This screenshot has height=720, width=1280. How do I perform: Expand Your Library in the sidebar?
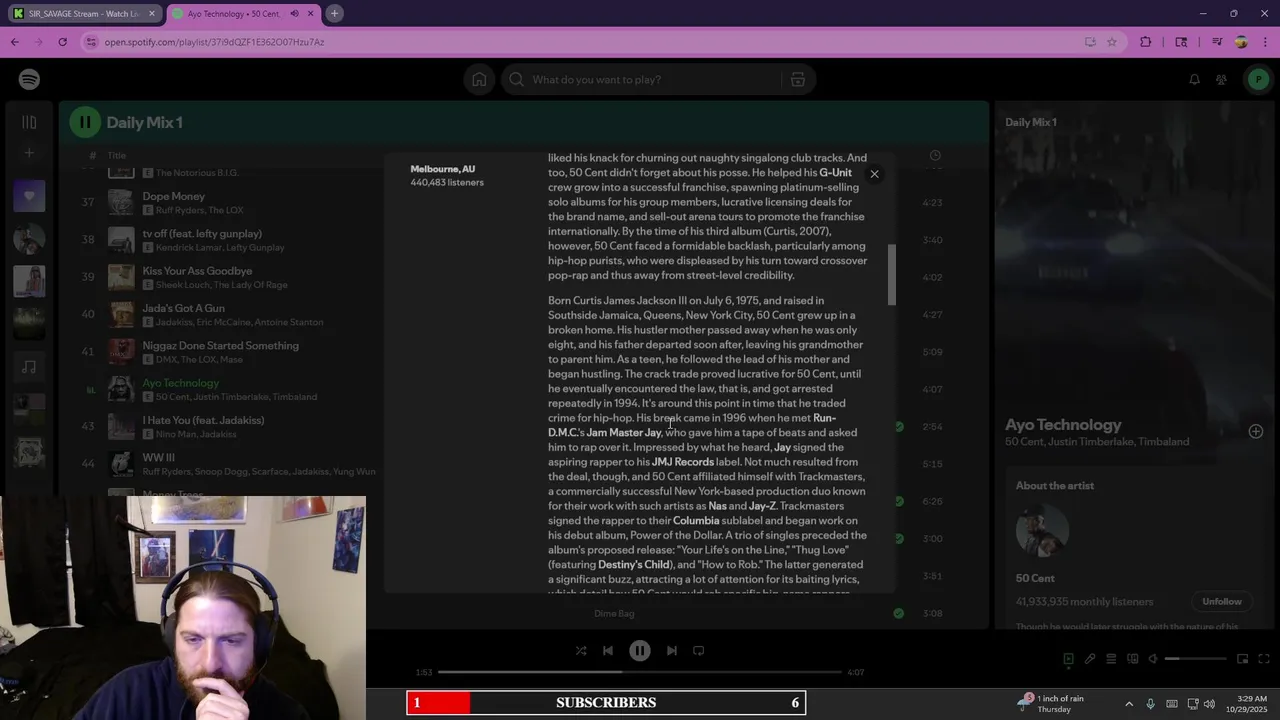tap(29, 122)
